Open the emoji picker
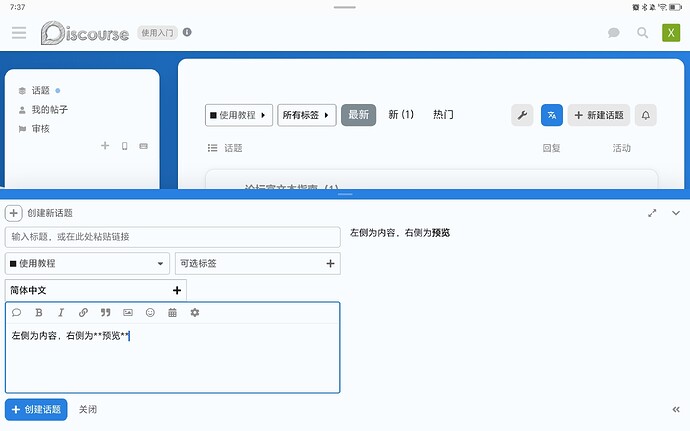The image size is (690, 431). pyautogui.click(x=150, y=313)
